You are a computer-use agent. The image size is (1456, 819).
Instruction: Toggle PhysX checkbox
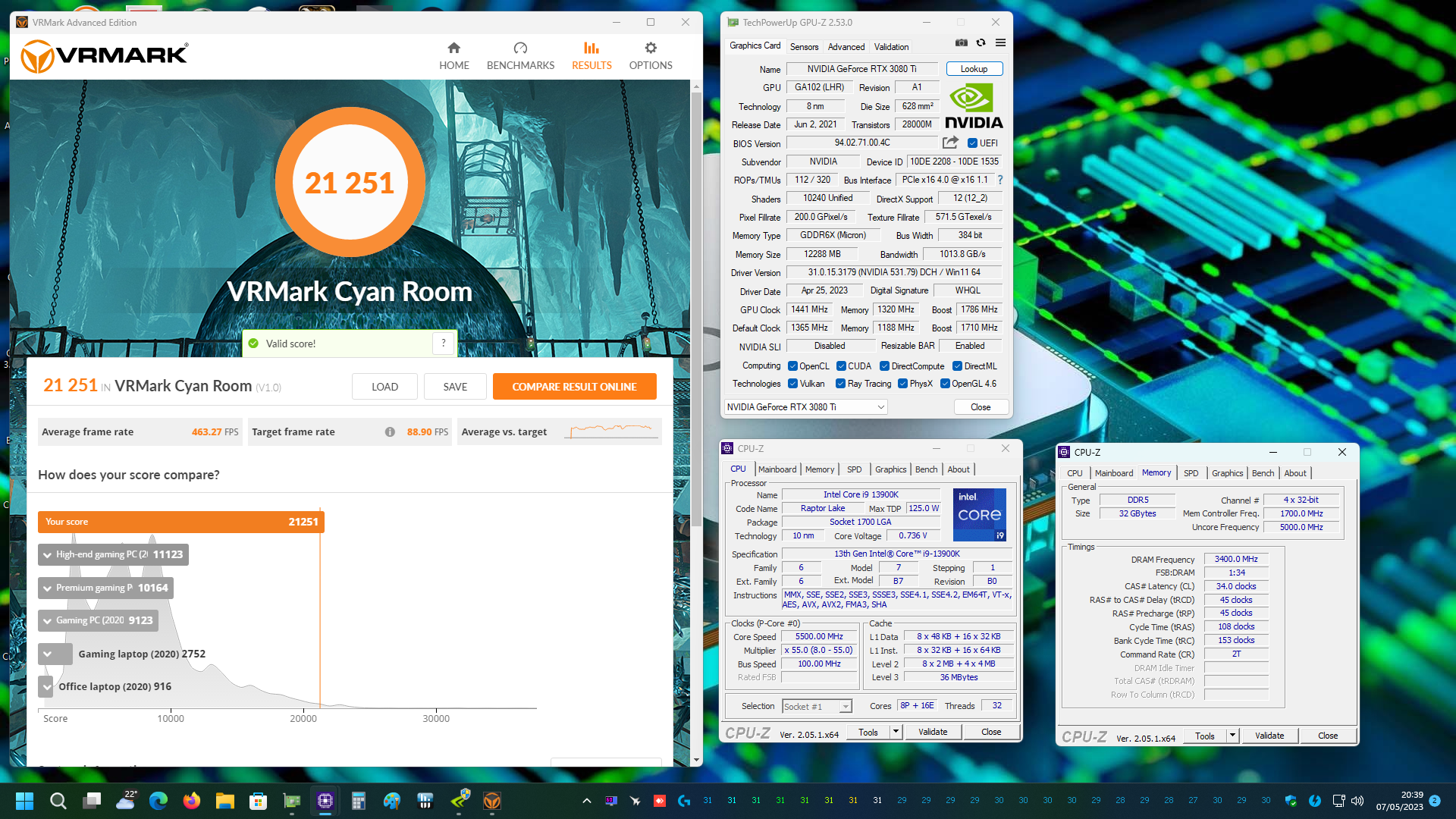[902, 384]
